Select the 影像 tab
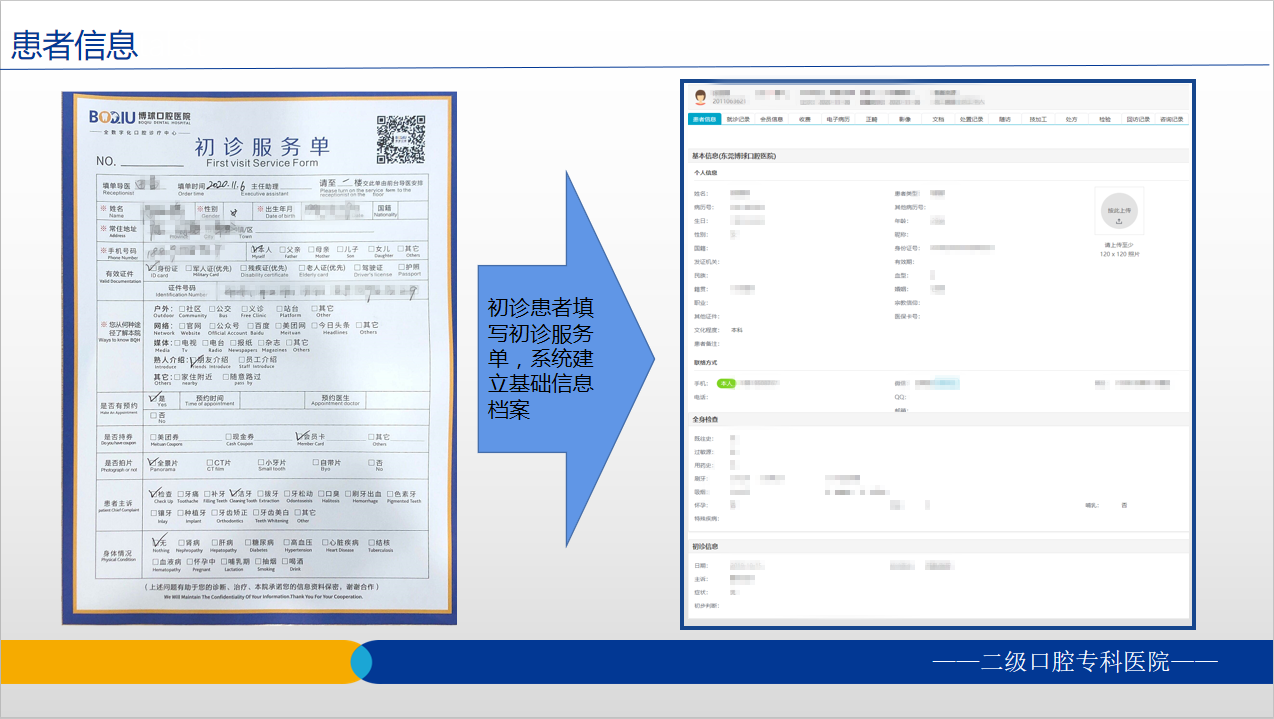This screenshot has height=719, width=1274. 906,118
